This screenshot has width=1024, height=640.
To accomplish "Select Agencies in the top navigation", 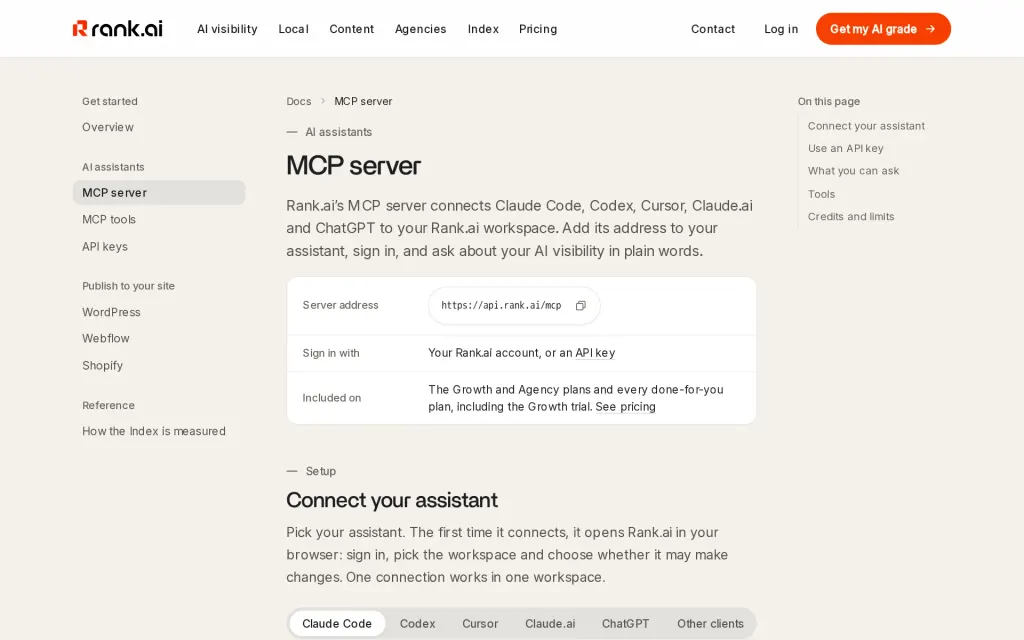I will tap(421, 29).
